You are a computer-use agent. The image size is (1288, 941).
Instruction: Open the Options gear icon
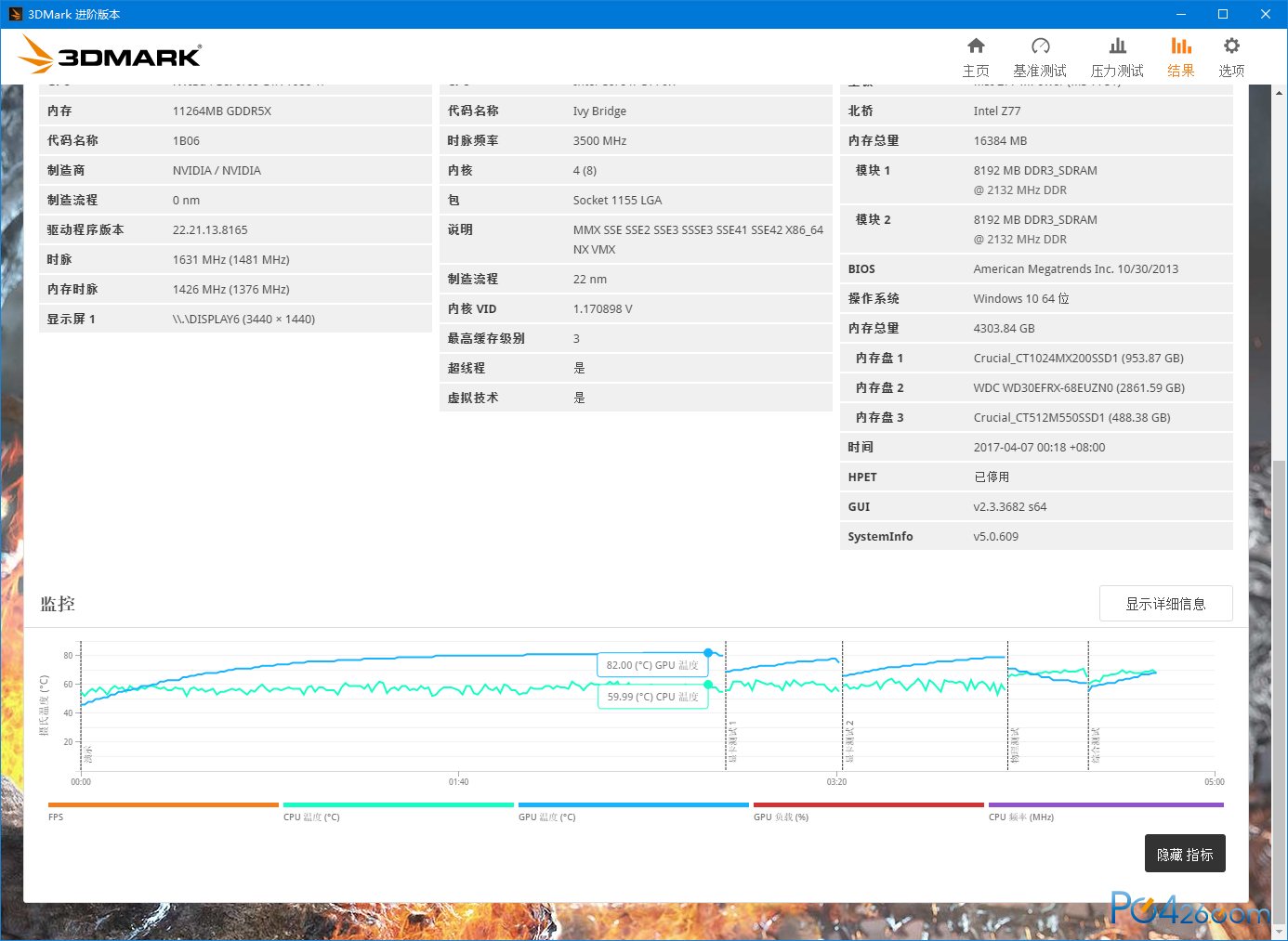[1231, 46]
